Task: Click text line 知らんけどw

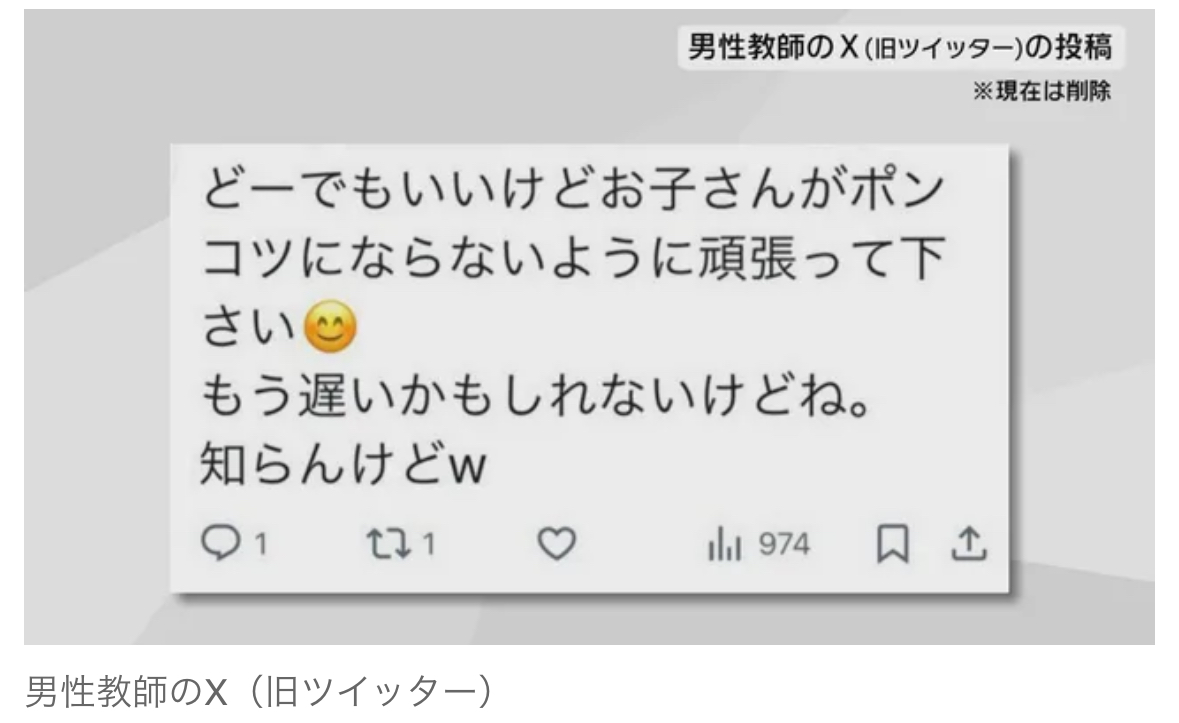Action: (344, 464)
